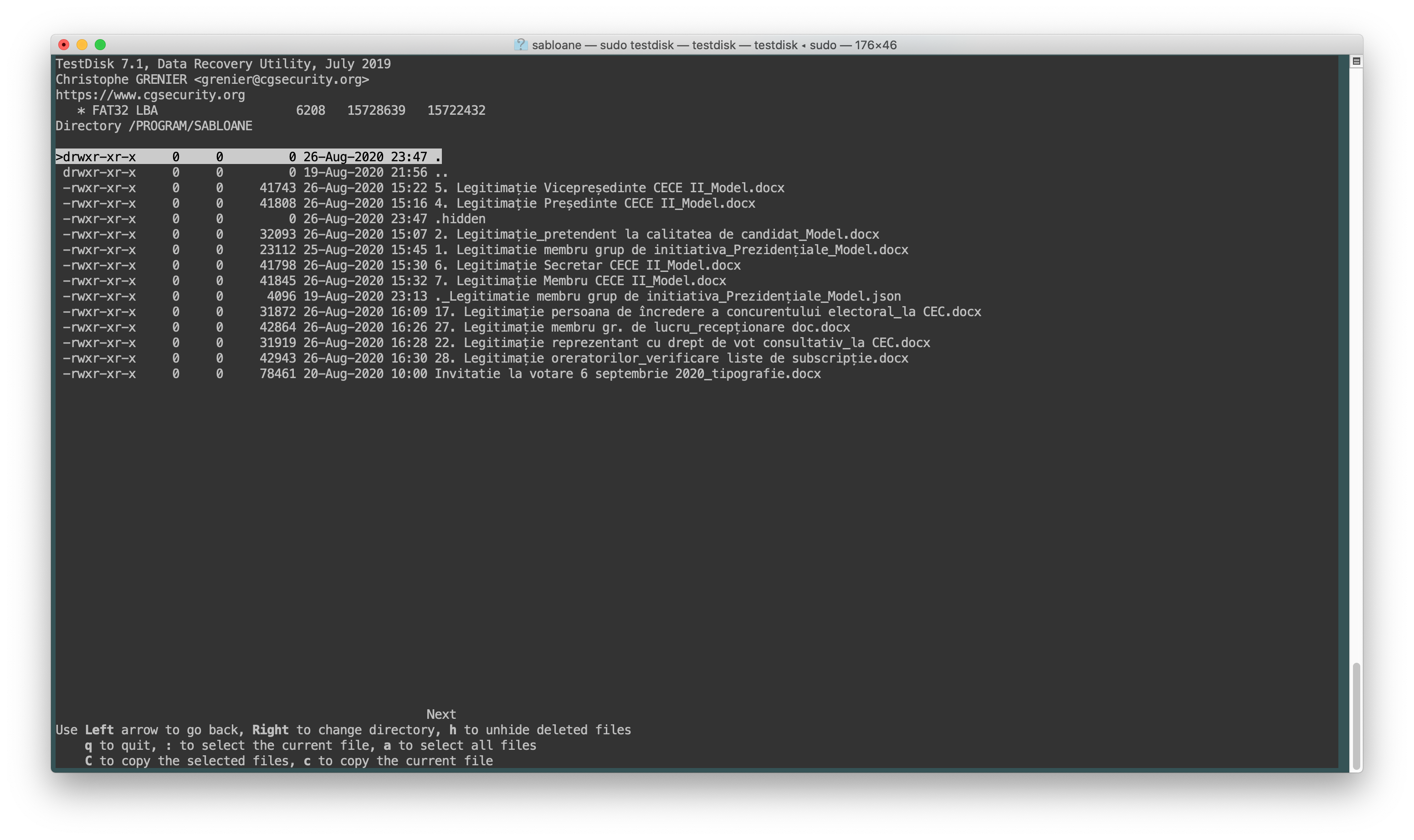
Task: Click the parent directory '..' entry
Action: pos(441,172)
